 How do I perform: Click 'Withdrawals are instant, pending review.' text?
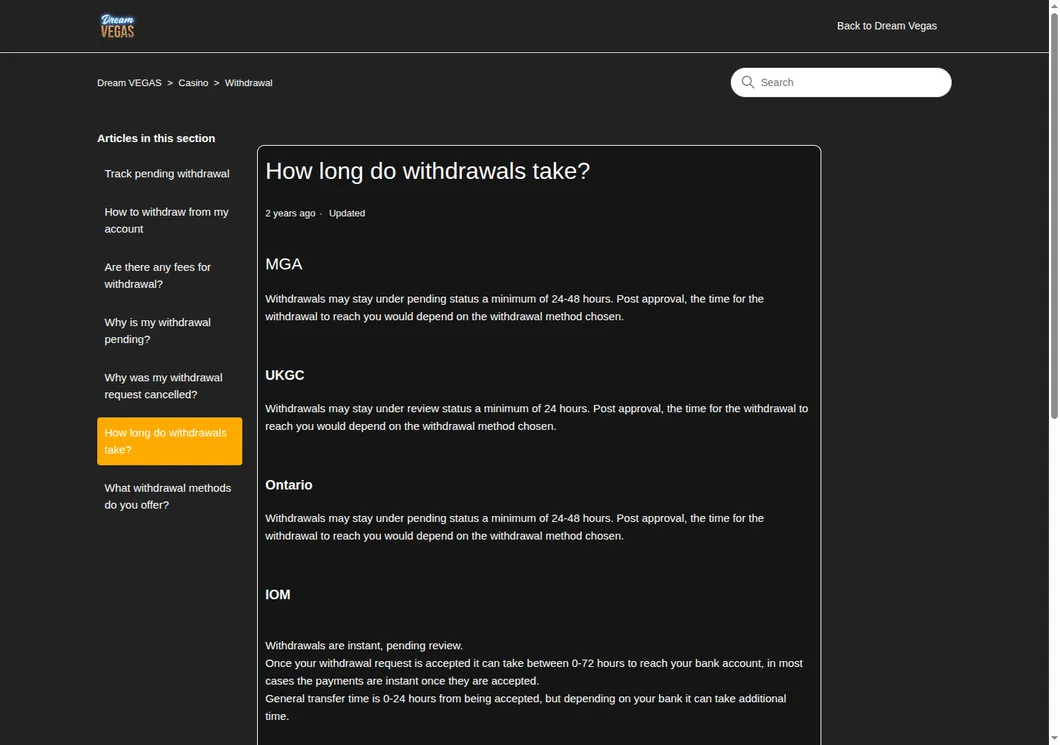(364, 646)
